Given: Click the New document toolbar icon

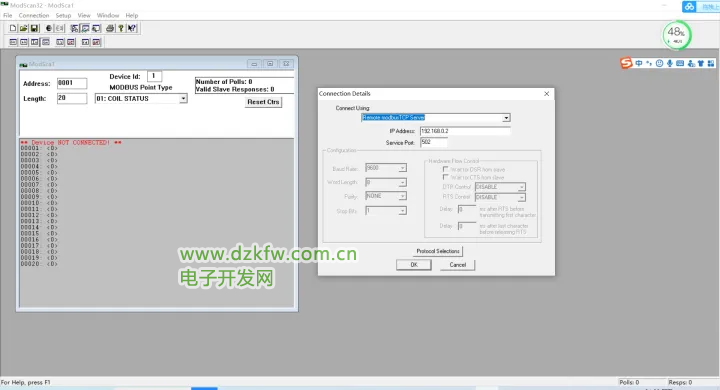Looking at the screenshot, I should (13, 28).
